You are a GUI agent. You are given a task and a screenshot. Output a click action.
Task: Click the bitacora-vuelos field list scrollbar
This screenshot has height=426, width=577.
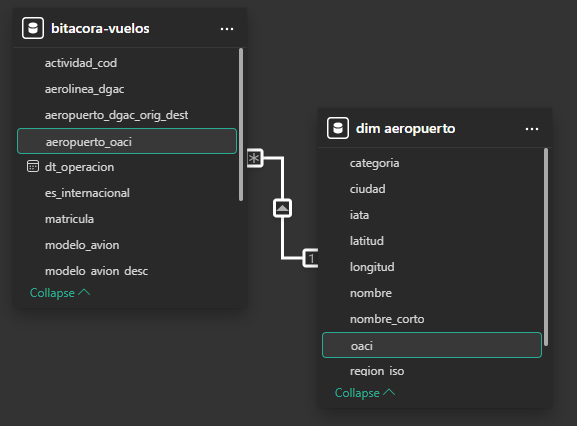241,125
